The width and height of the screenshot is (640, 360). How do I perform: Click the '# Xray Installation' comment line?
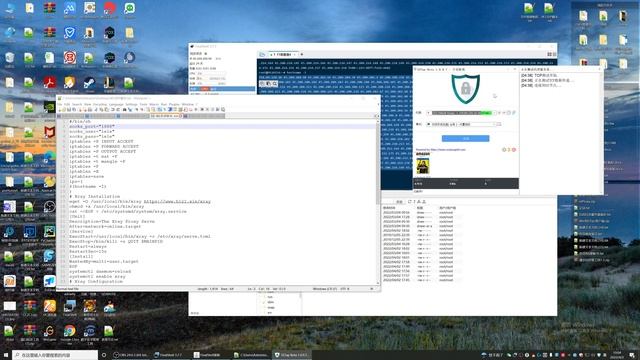point(94,196)
